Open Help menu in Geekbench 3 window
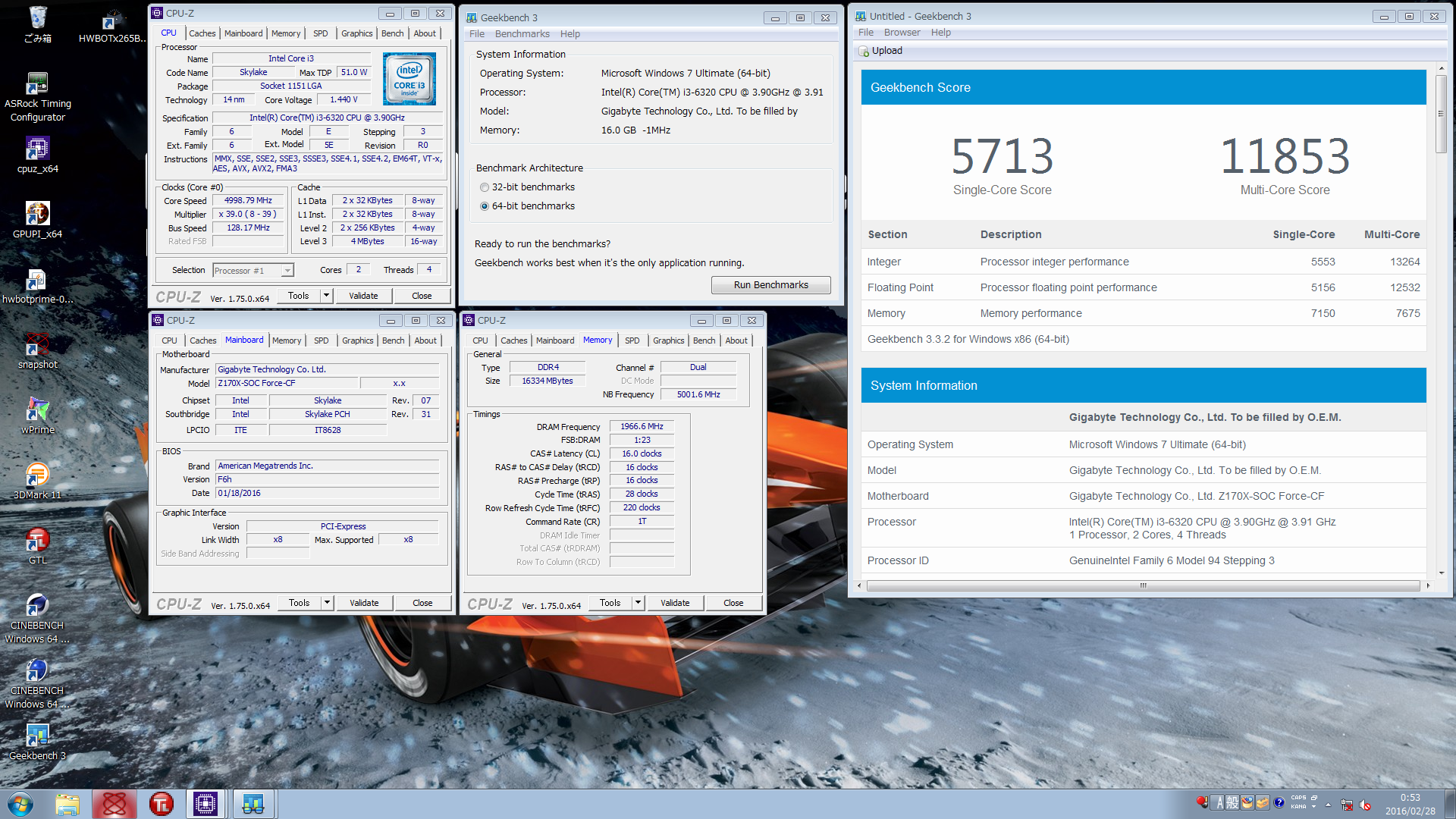The width and height of the screenshot is (1456, 819). click(x=570, y=34)
